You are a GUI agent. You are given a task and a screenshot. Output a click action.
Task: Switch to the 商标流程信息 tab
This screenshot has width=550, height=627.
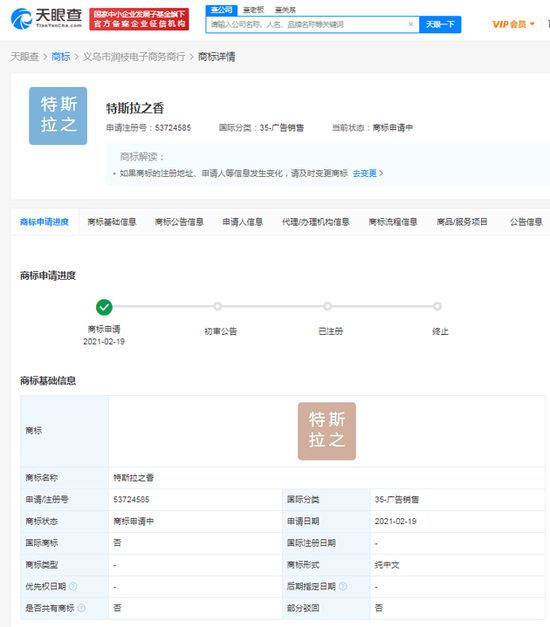tap(393, 222)
